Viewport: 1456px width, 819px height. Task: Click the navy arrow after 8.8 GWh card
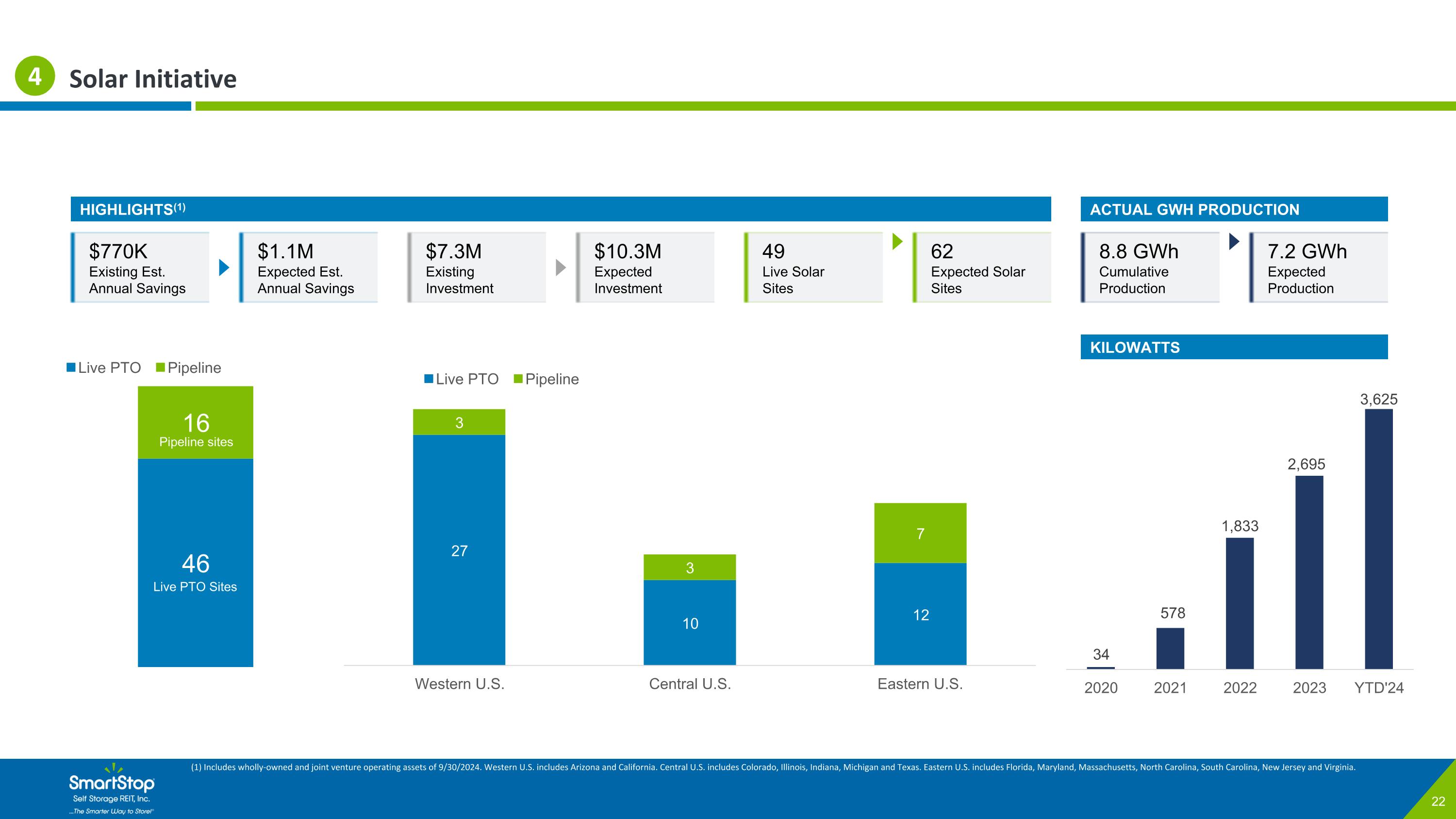[1234, 241]
